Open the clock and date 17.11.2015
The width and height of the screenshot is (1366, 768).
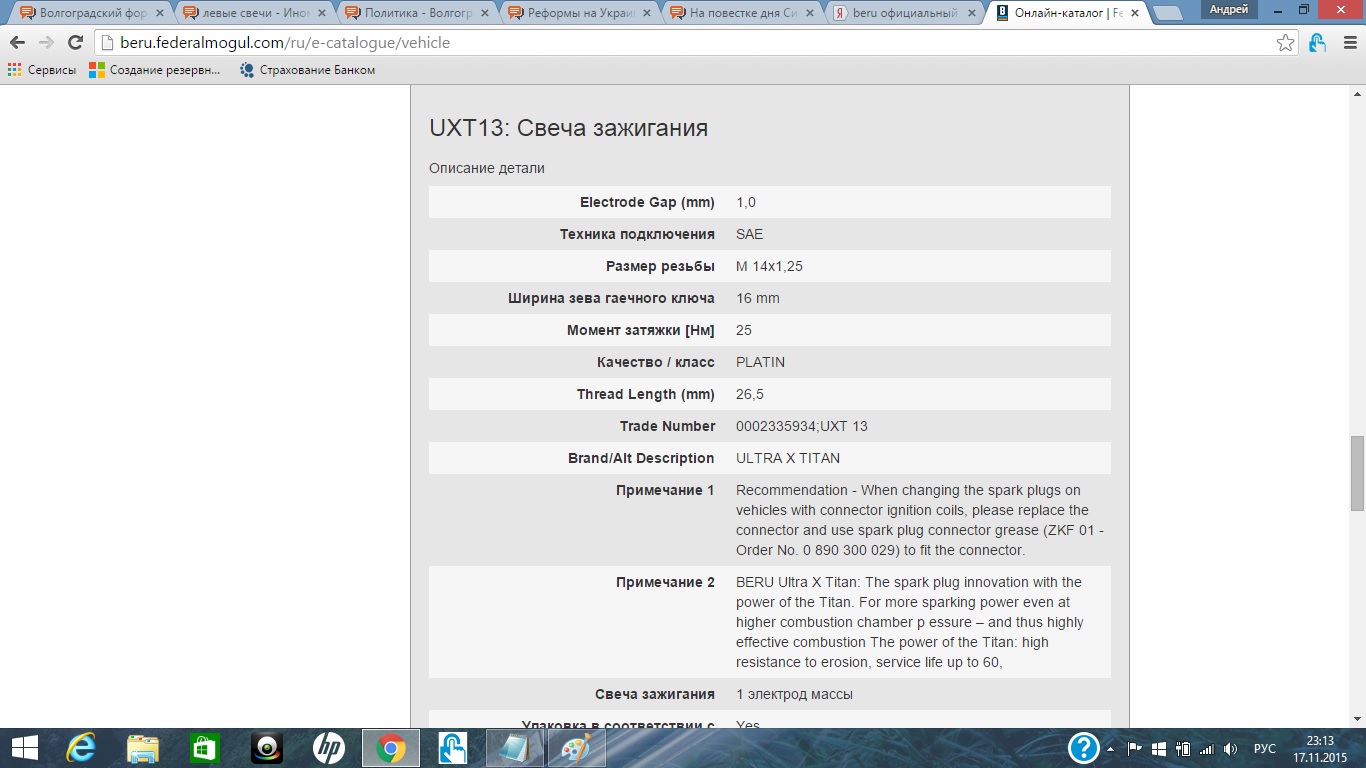[x=1320, y=748]
